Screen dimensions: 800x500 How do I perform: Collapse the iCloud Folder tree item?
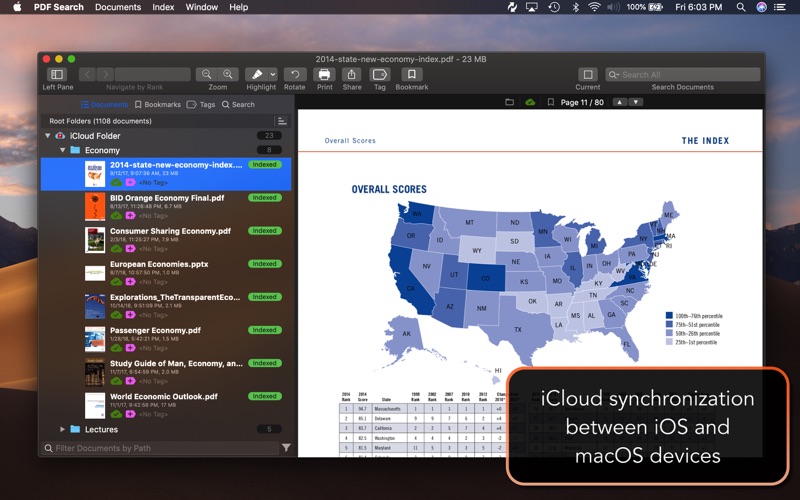[47, 136]
